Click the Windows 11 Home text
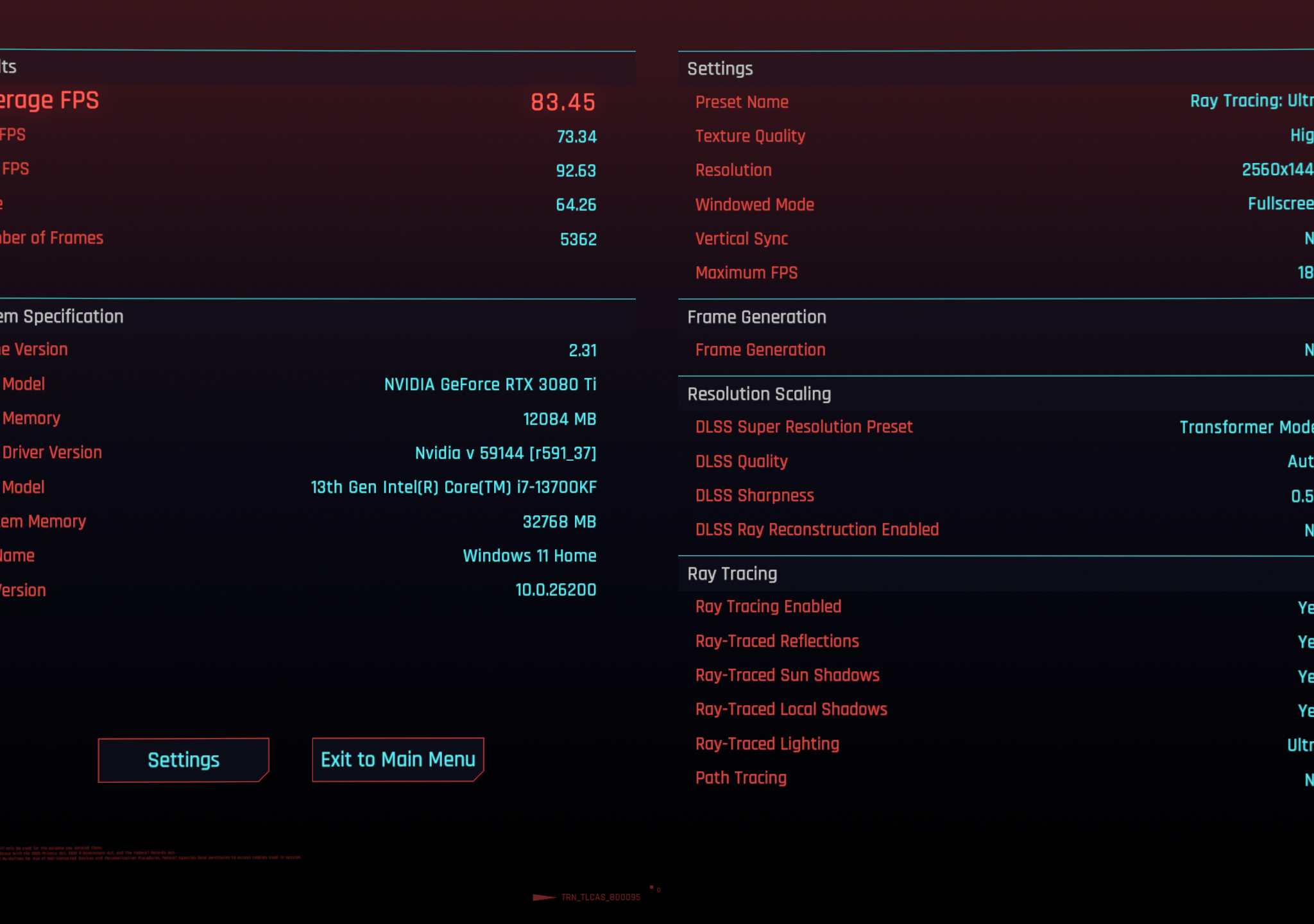Viewport: 1314px width, 924px height. tap(529, 556)
